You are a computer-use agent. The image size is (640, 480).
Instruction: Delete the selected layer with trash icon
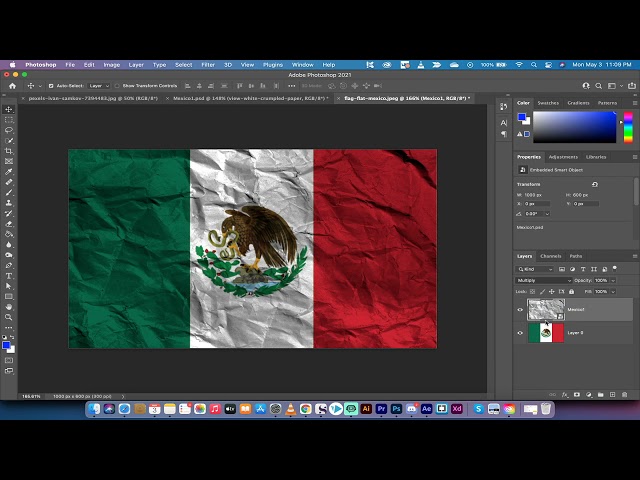pos(624,395)
